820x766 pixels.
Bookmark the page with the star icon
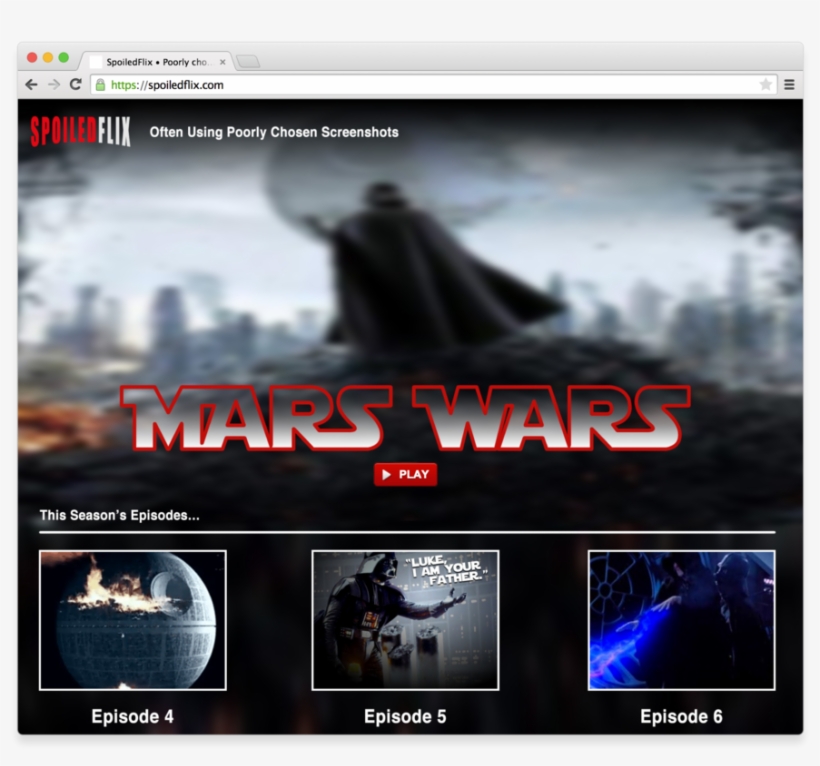[x=766, y=84]
